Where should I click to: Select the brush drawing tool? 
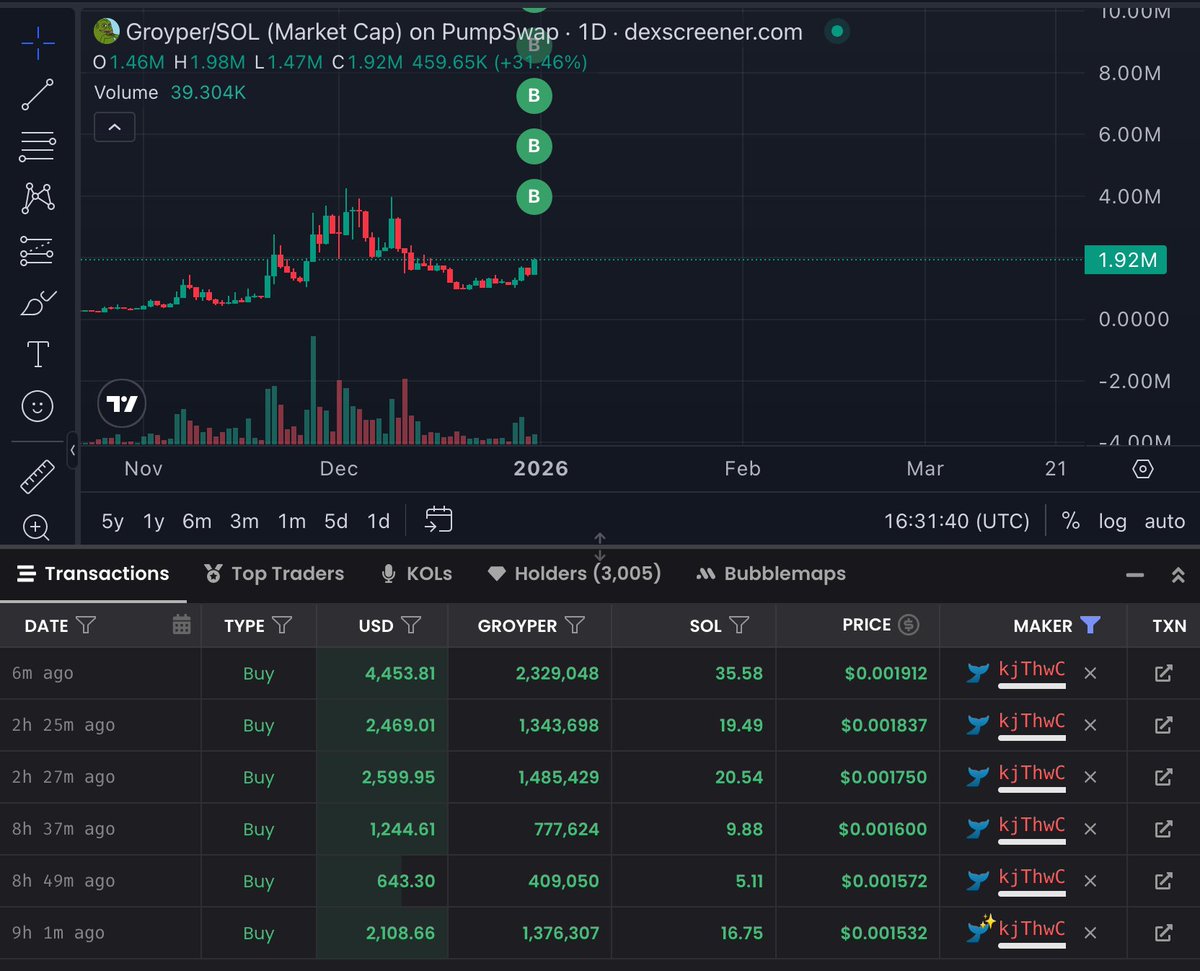tap(38, 302)
